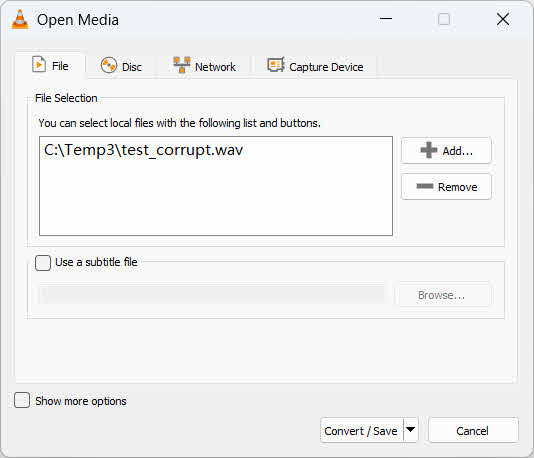Close the Open Media dialog
The image size is (534, 458).
pyautogui.click(x=503, y=19)
